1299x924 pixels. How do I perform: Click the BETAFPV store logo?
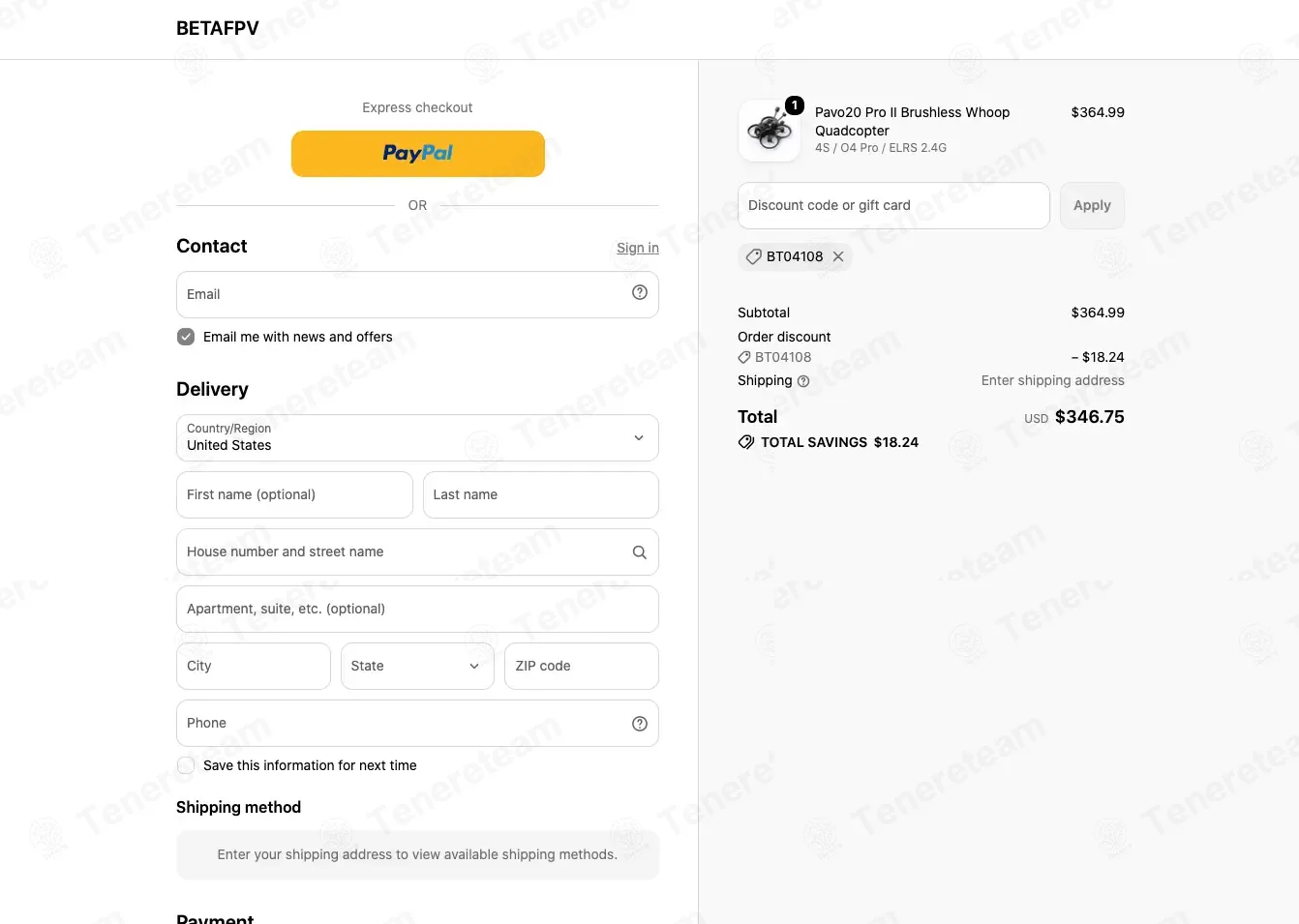coord(218,29)
